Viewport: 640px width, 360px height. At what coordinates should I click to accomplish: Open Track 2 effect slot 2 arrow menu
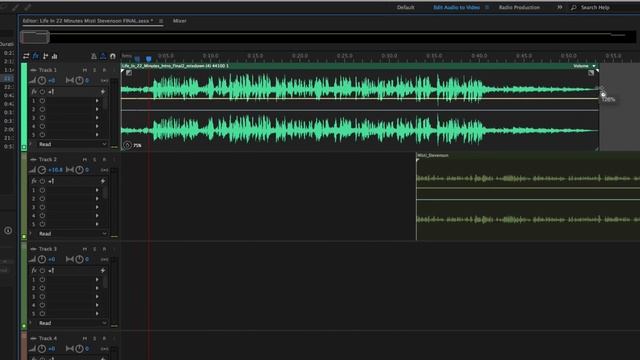click(97, 199)
